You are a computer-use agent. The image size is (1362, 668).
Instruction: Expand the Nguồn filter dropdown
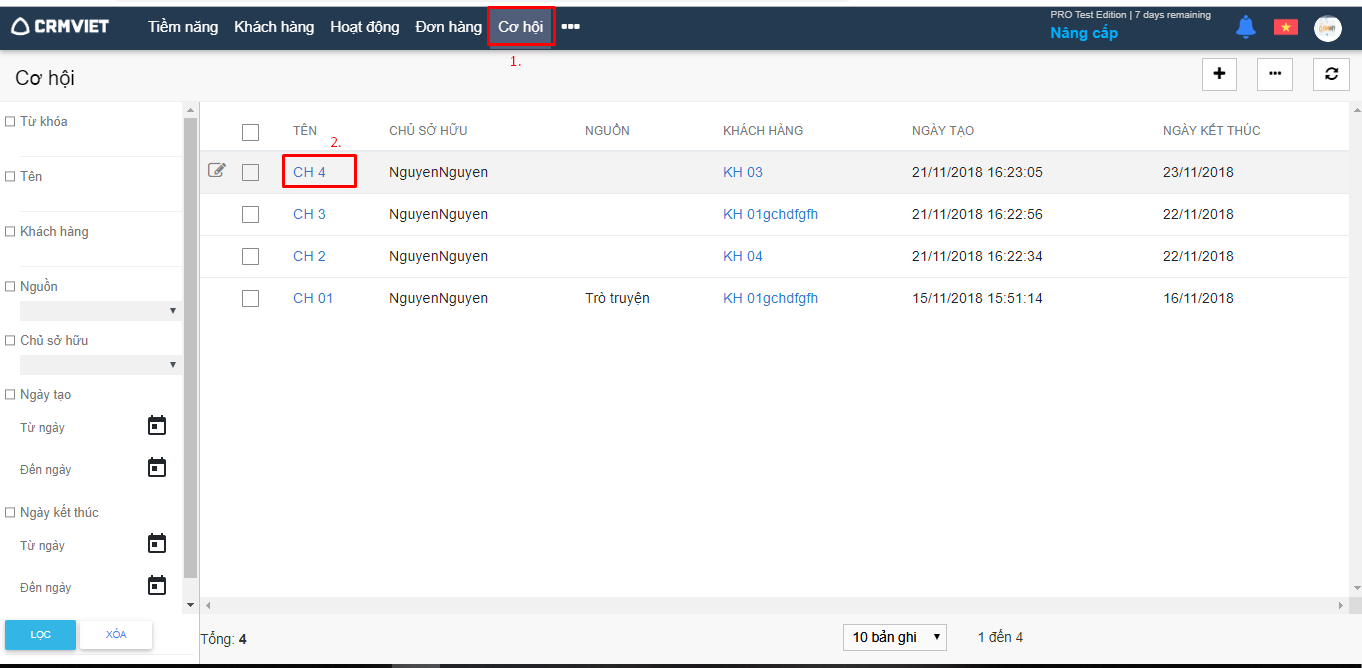[x=100, y=311]
